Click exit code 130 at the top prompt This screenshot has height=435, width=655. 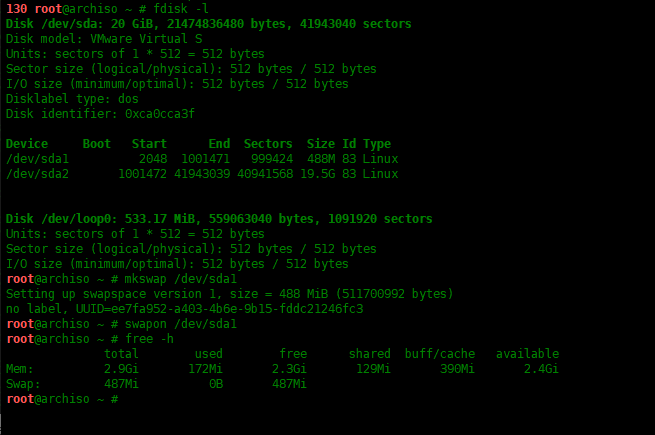click(17, 8)
